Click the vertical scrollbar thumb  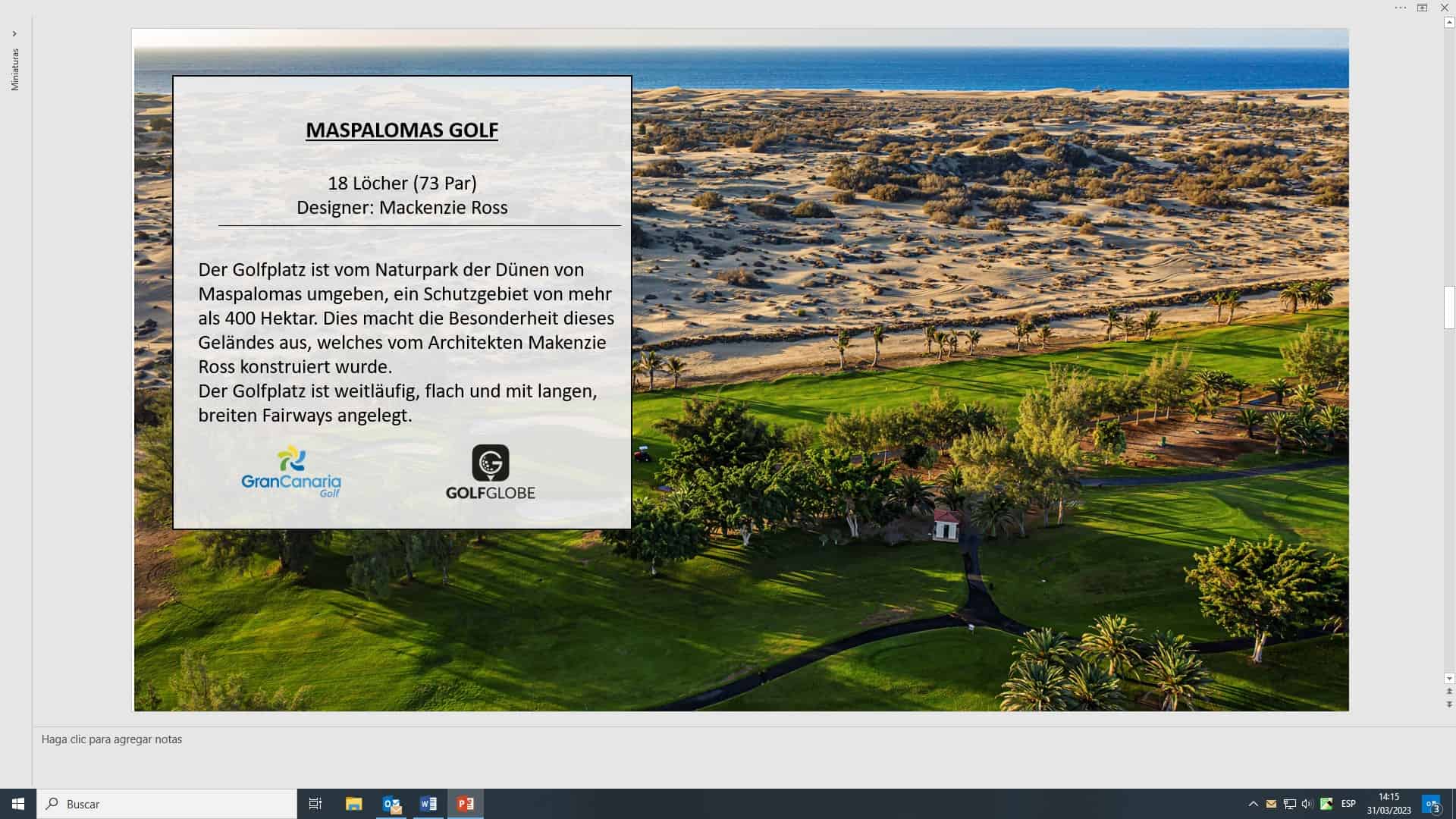[1449, 307]
